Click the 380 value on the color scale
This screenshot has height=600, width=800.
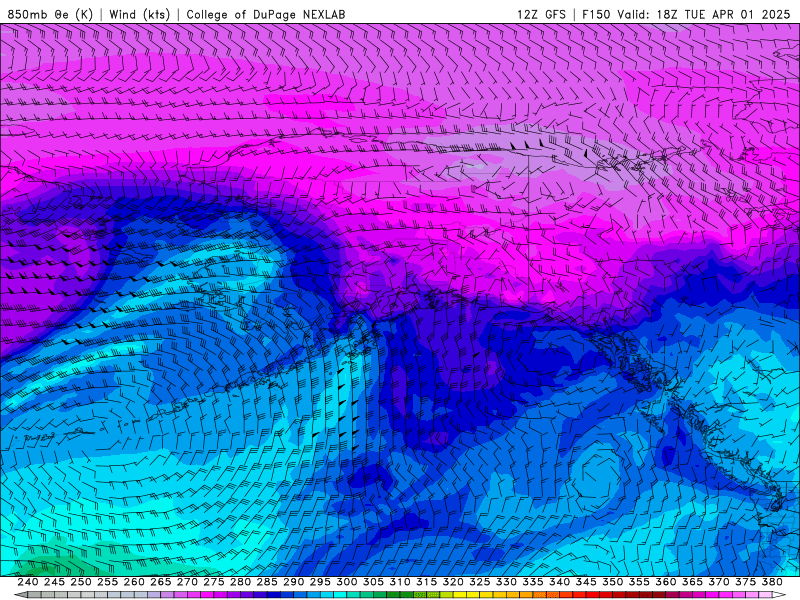coord(772,582)
